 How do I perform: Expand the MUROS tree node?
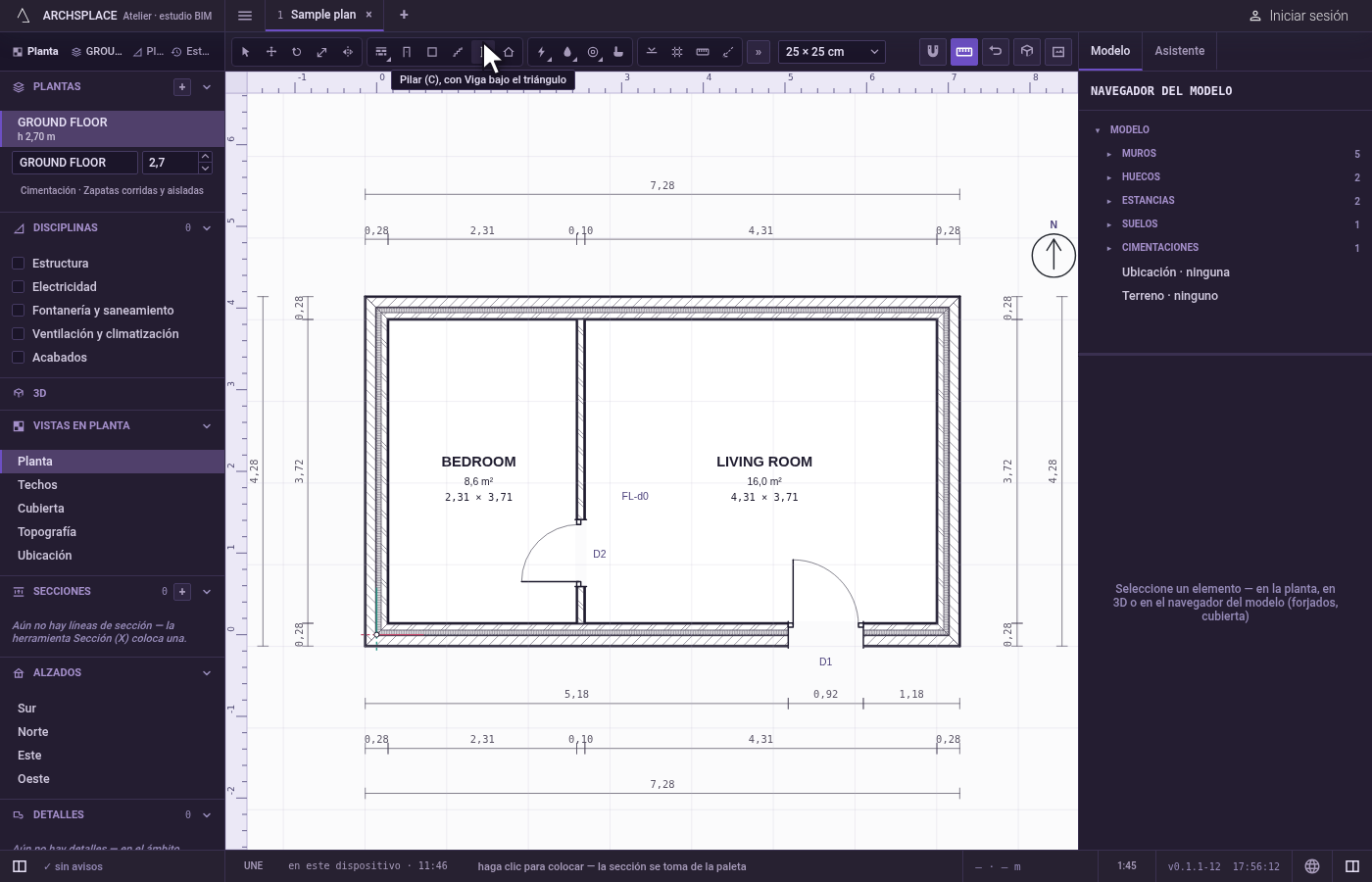point(1109,154)
